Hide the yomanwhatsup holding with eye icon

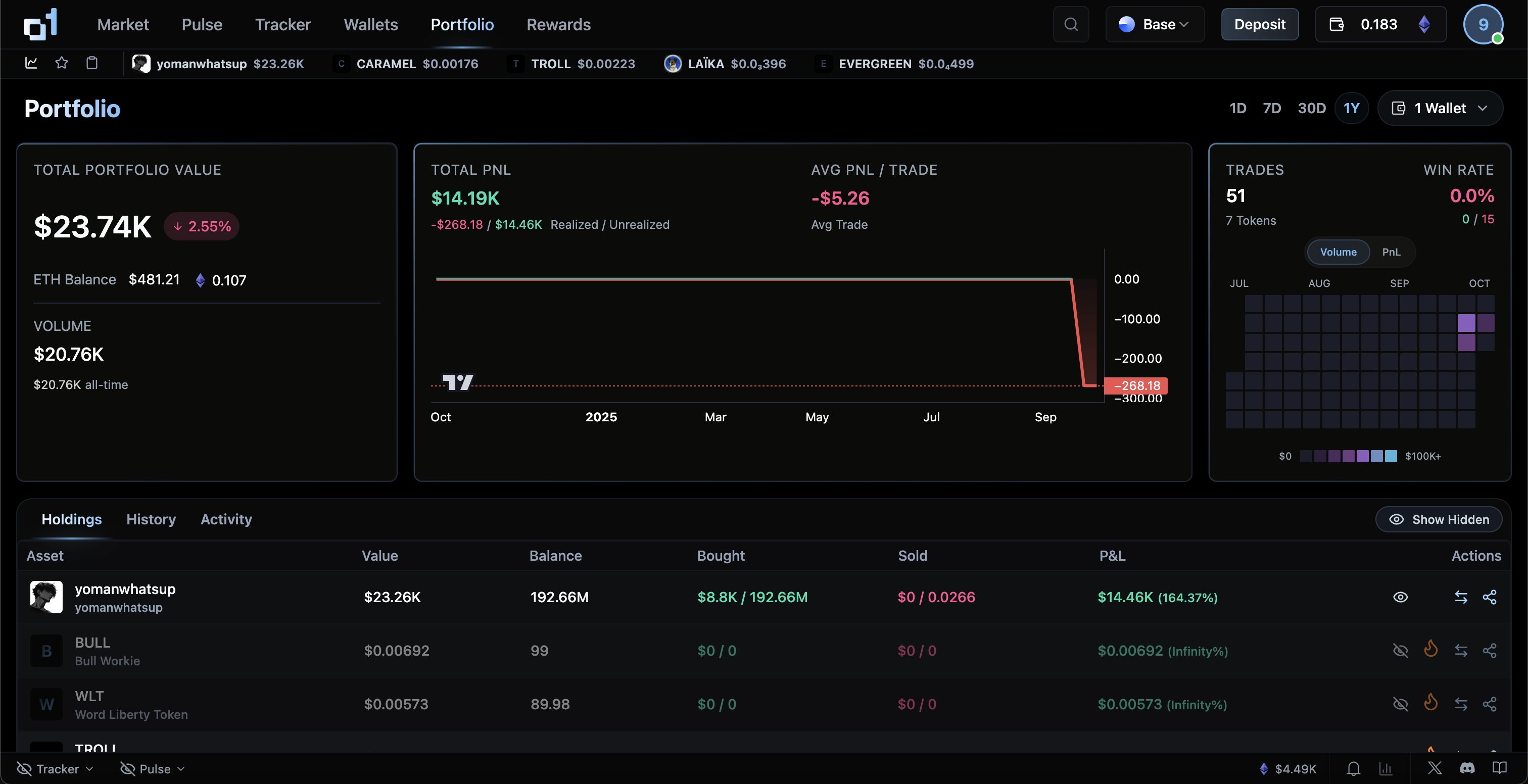point(1400,597)
